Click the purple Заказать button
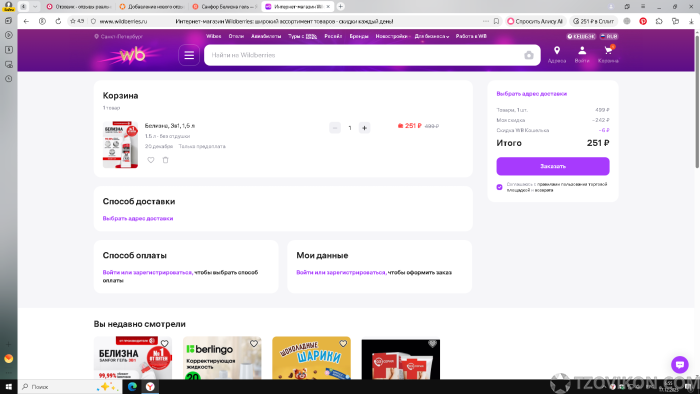The height and width of the screenshot is (394, 700). tap(553, 166)
